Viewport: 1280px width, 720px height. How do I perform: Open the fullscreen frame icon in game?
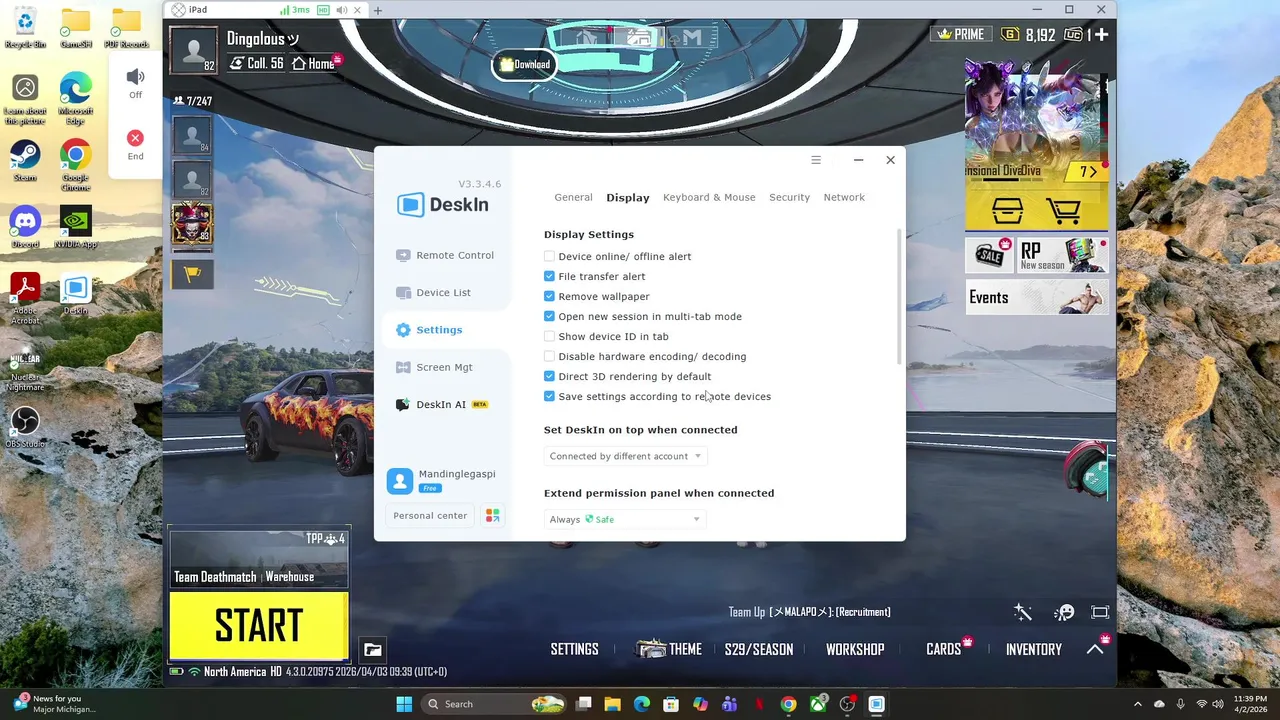point(1100,612)
